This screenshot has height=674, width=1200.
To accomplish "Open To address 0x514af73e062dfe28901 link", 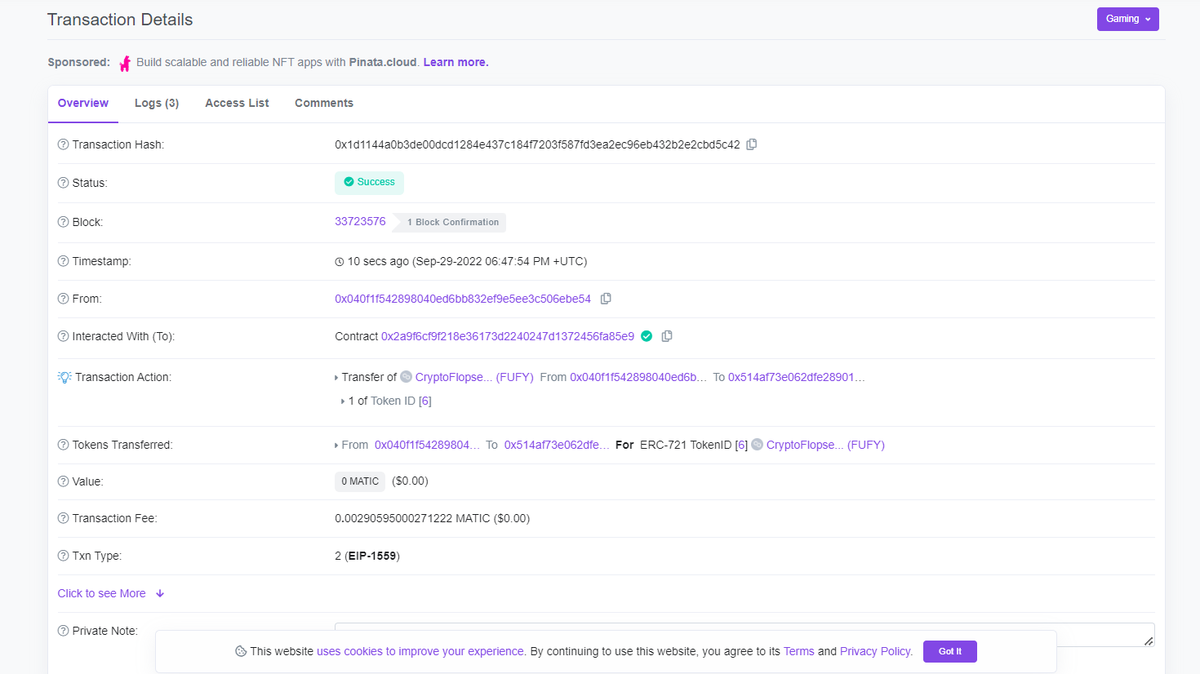I will (797, 377).
